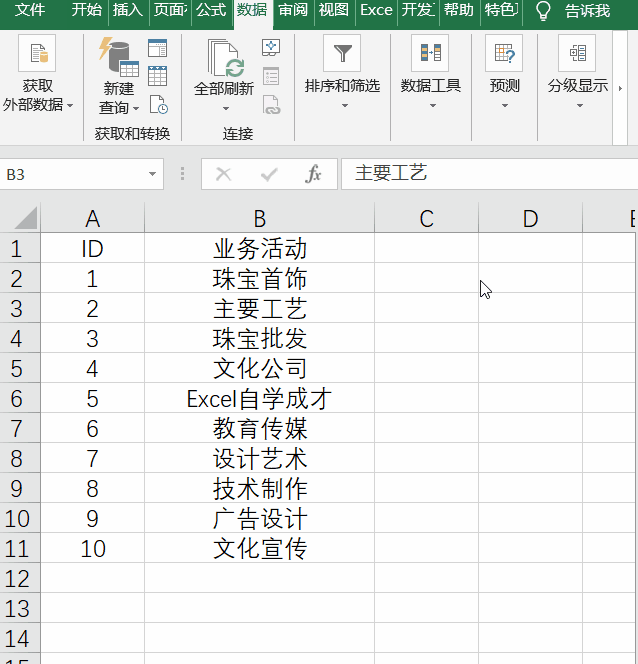Click the Outline icon
This screenshot has height=664, width=638.
click(577, 53)
